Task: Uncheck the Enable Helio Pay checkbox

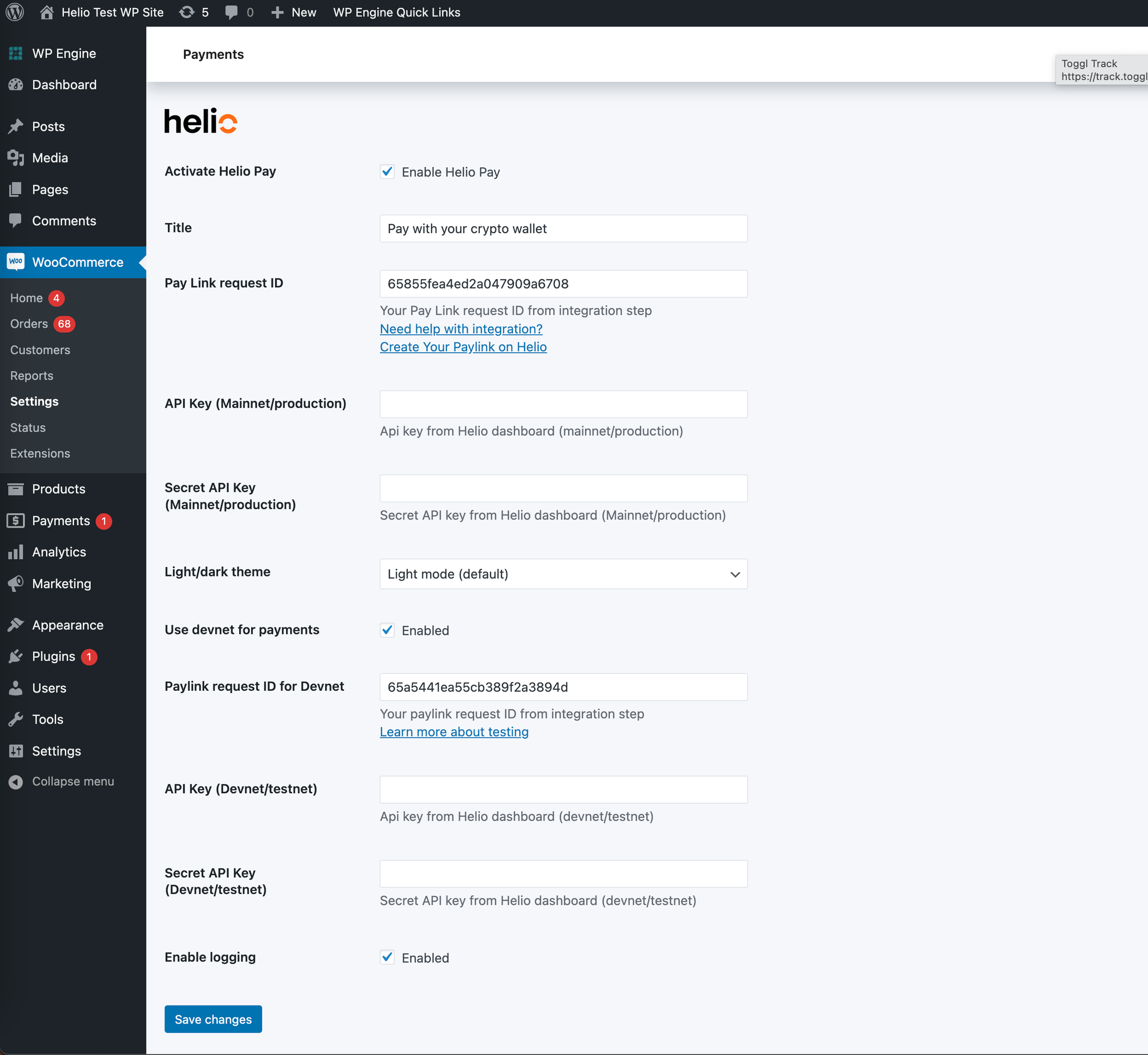Action: click(x=387, y=172)
